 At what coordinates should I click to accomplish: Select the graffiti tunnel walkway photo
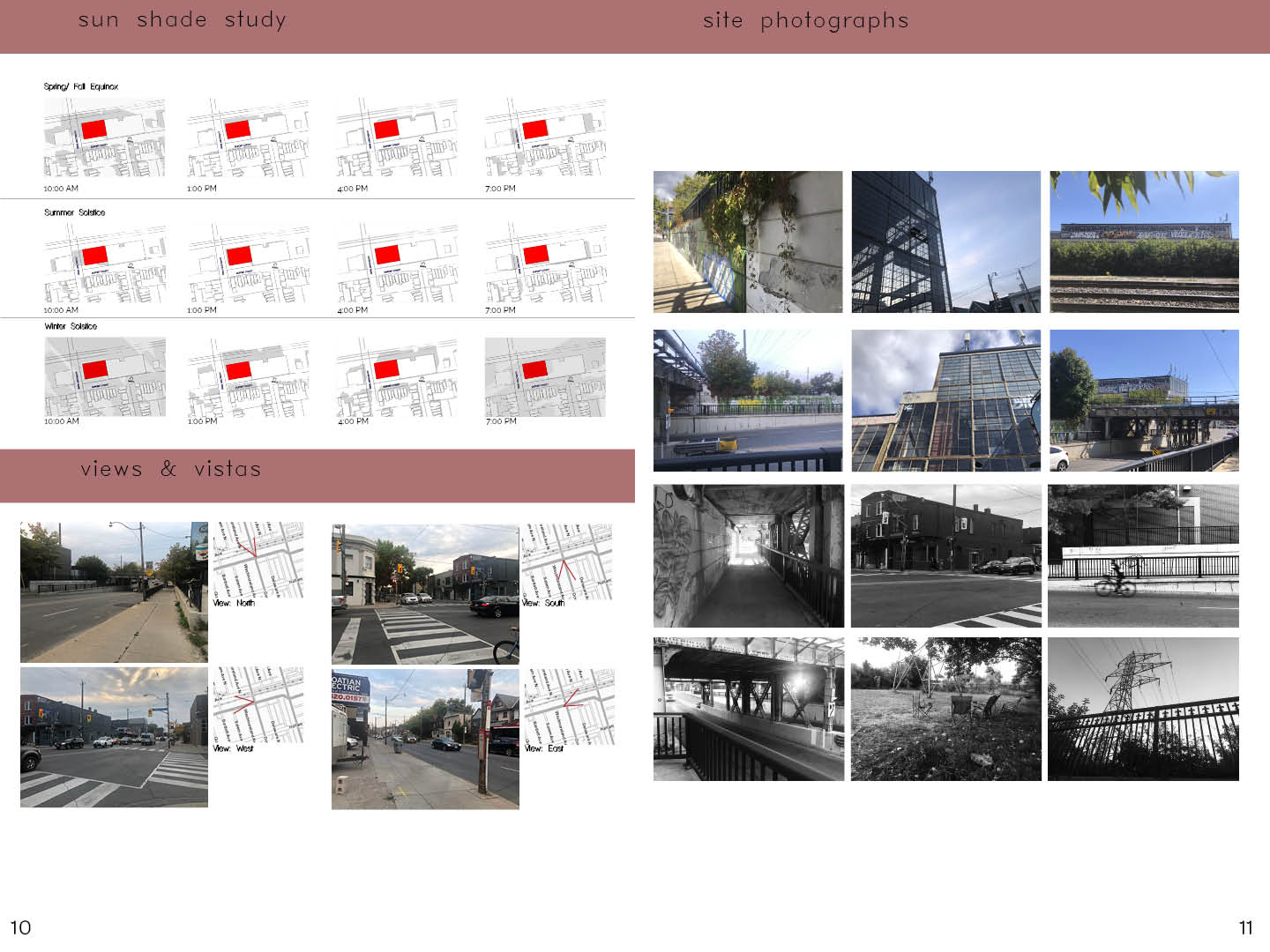(748, 555)
